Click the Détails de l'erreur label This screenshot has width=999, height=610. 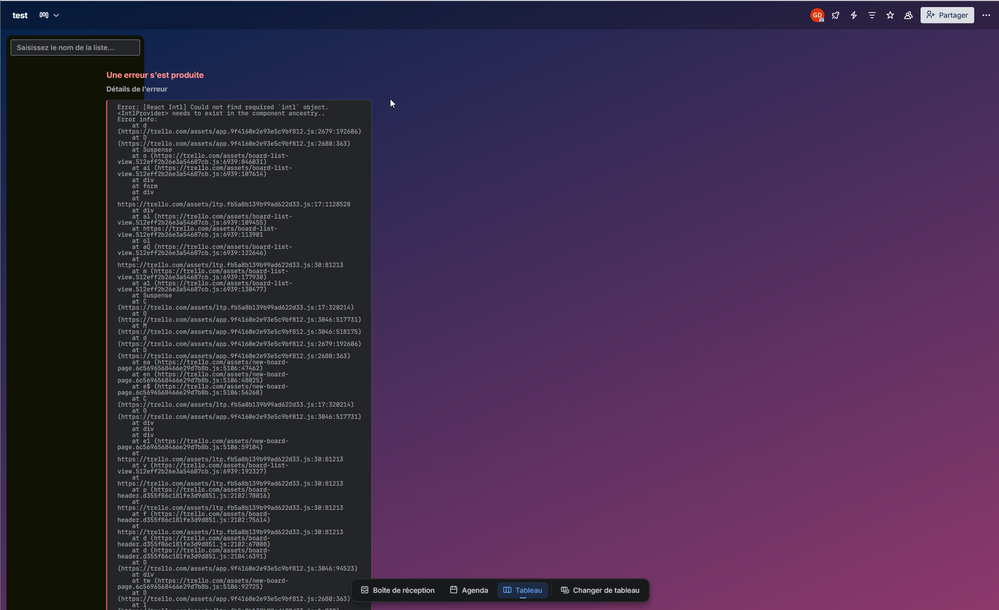[136, 89]
